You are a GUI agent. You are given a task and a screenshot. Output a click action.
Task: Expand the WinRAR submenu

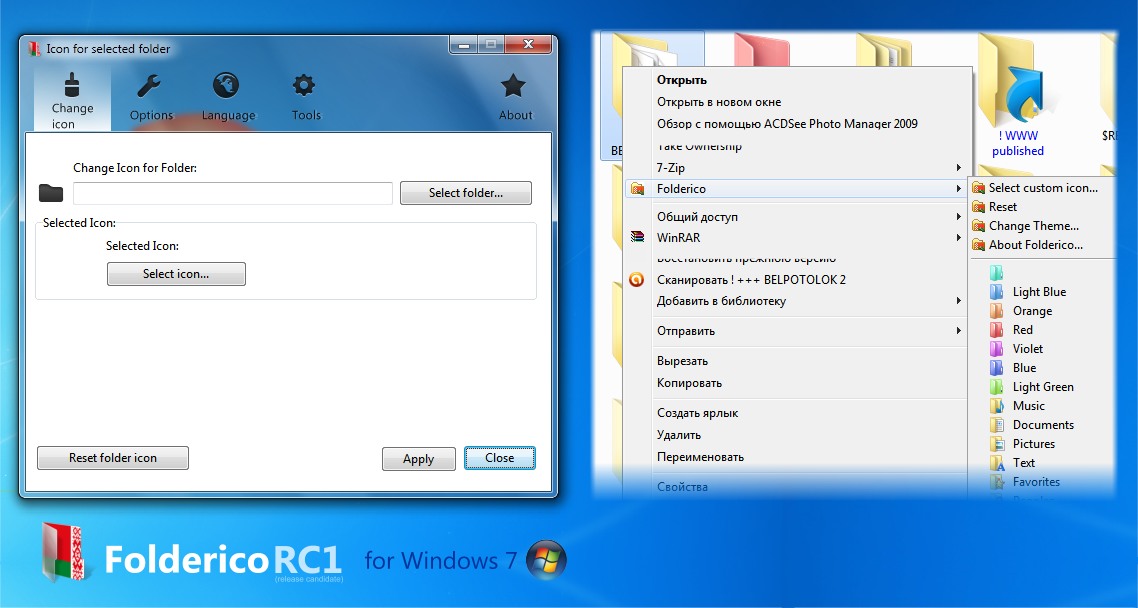[798, 237]
